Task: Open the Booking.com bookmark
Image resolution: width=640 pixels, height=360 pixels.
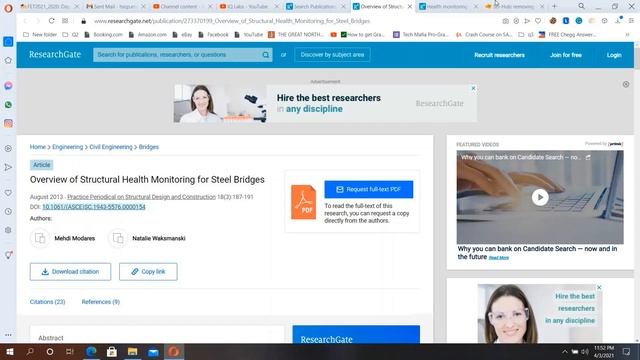Action: (x=103, y=35)
